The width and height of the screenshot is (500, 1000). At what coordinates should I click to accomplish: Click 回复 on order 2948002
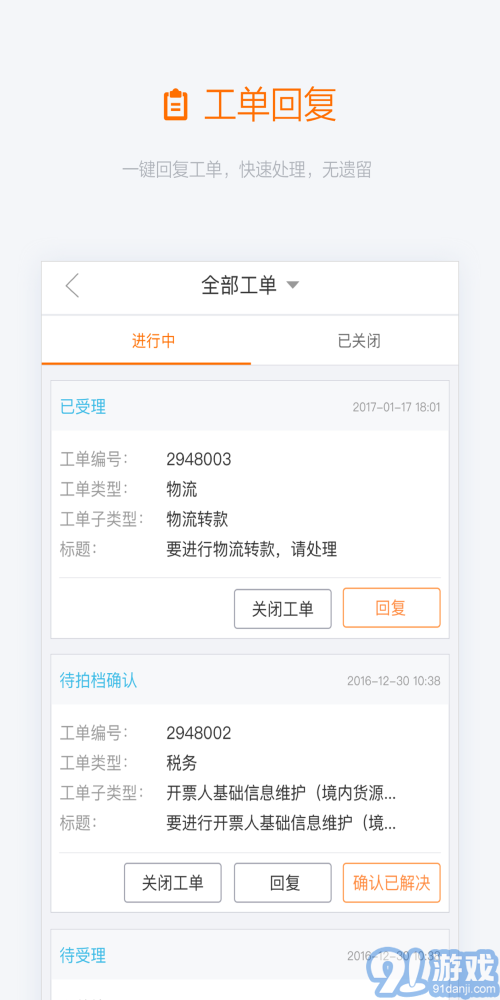283,883
